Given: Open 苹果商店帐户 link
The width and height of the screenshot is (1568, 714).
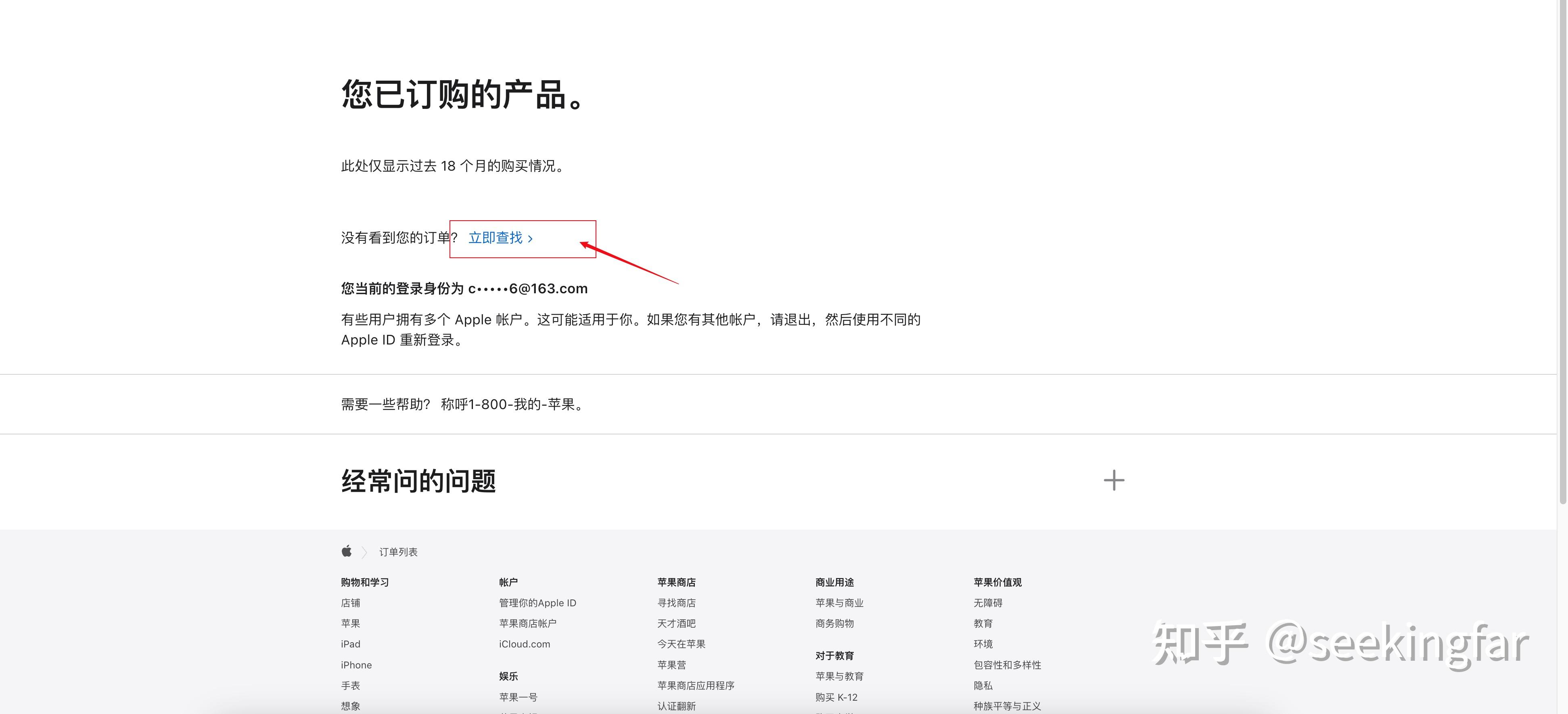Looking at the screenshot, I should 527,623.
